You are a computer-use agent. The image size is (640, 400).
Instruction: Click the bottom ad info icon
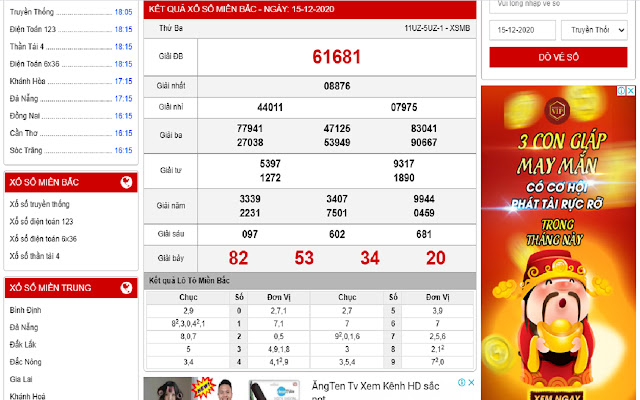[x=460, y=382]
